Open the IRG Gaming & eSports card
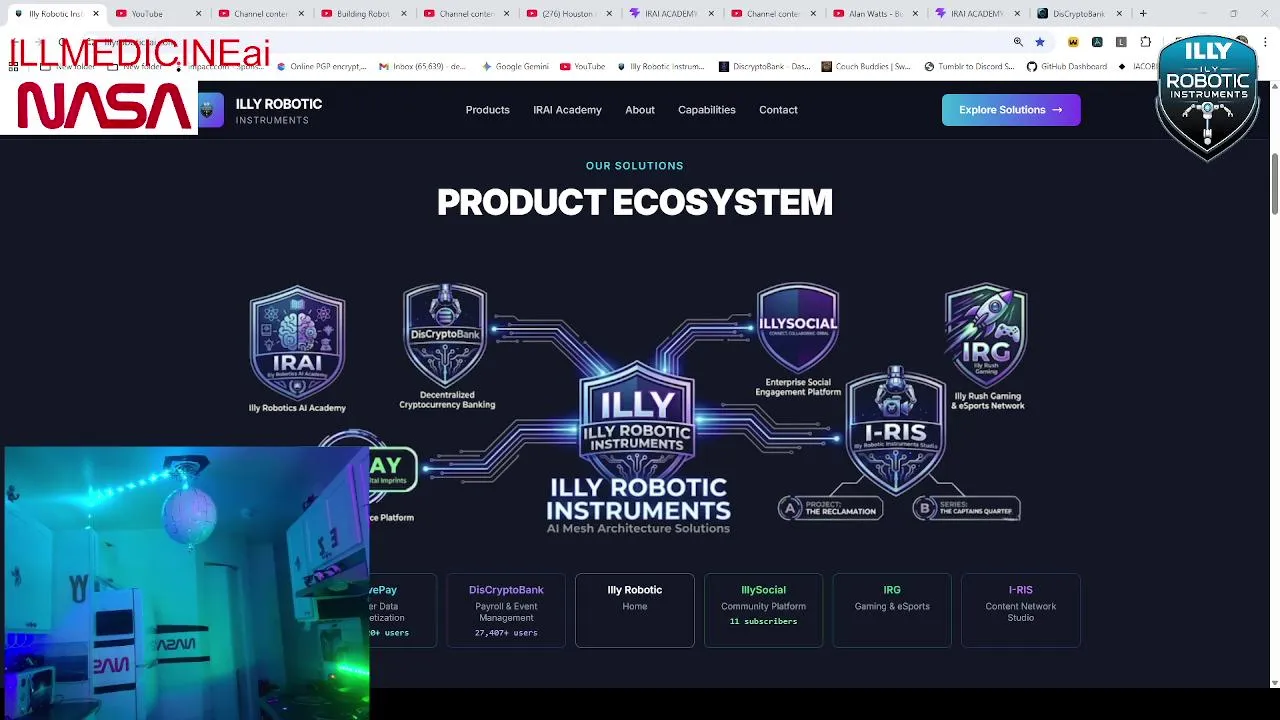This screenshot has height=720, width=1280. pyautogui.click(x=892, y=610)
